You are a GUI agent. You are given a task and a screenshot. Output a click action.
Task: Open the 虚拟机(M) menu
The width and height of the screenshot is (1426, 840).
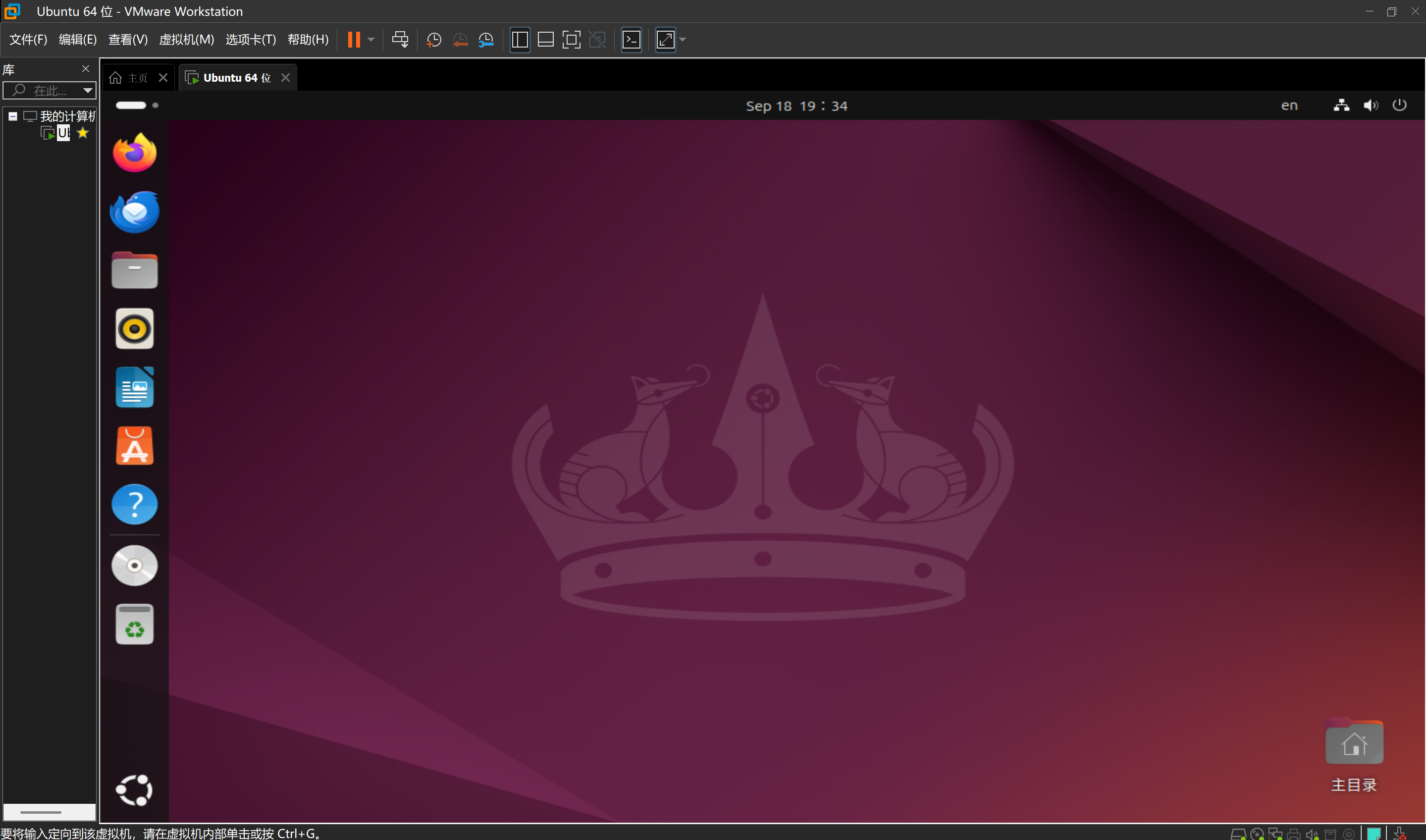pos(186,40)
